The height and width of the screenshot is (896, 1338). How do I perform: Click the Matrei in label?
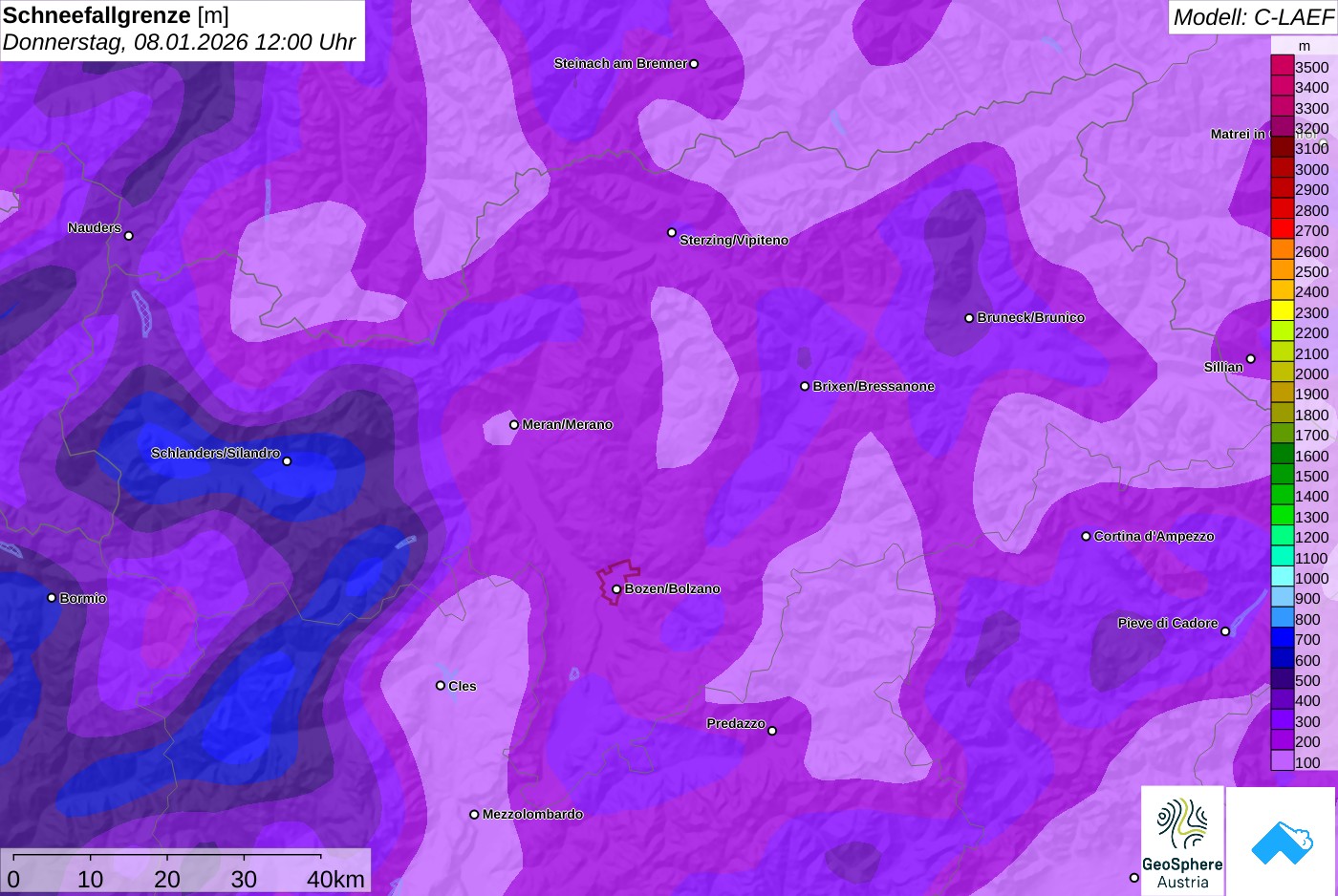pyautogui.click(x=1238, y=135)
